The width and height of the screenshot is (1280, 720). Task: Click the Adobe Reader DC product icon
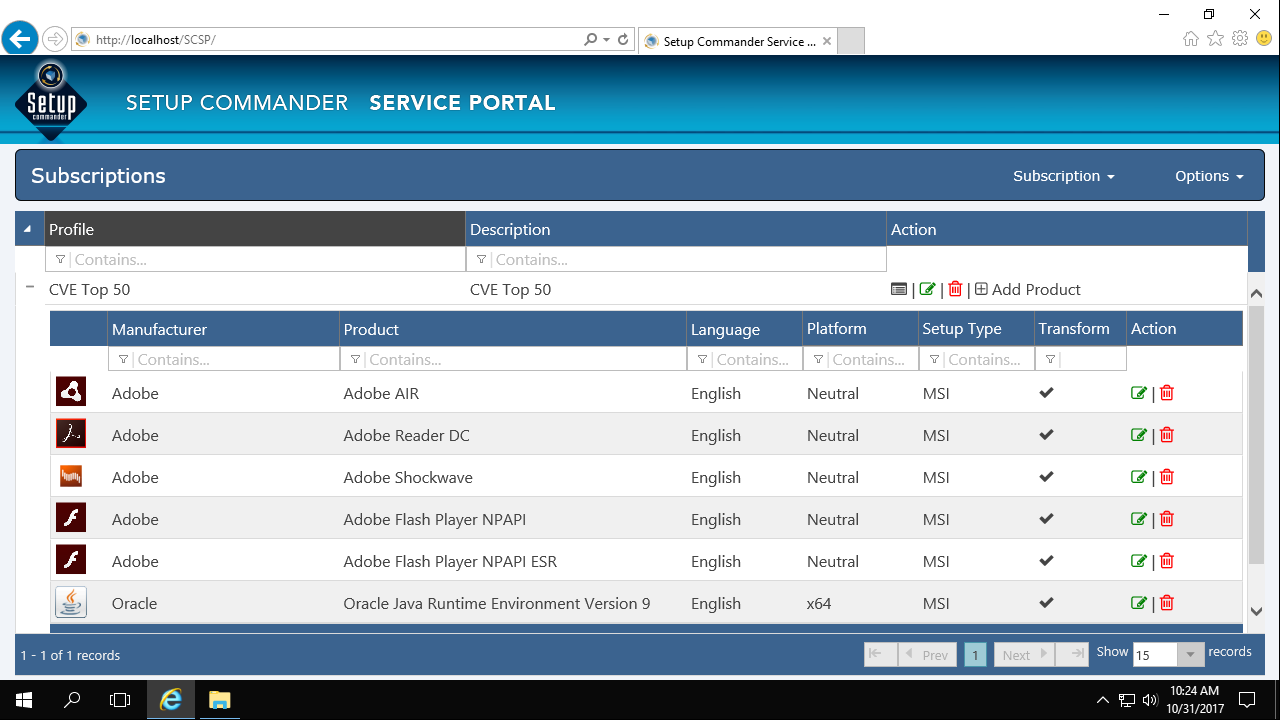pyautogui.click(x=71, y=434)
